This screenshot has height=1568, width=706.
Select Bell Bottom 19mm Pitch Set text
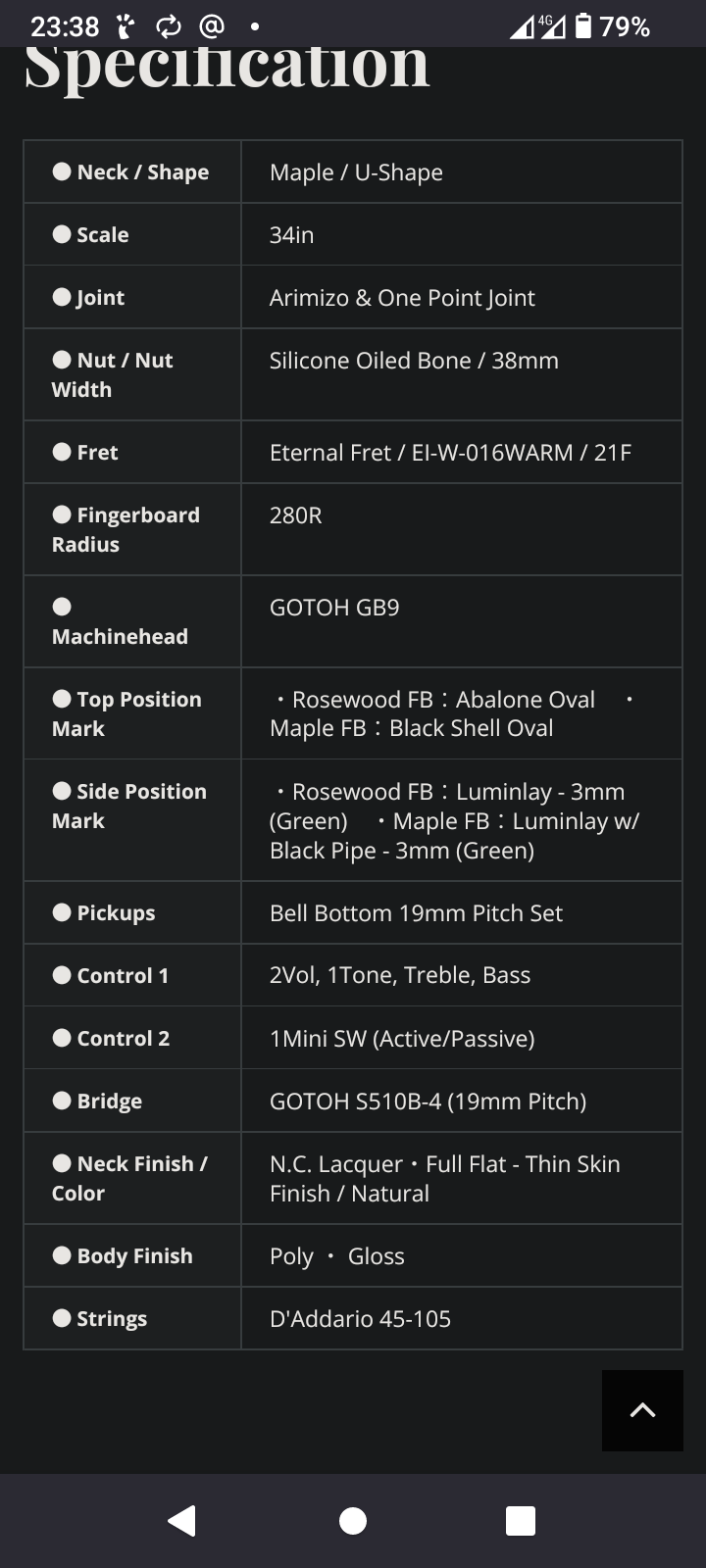click(416, 913)
